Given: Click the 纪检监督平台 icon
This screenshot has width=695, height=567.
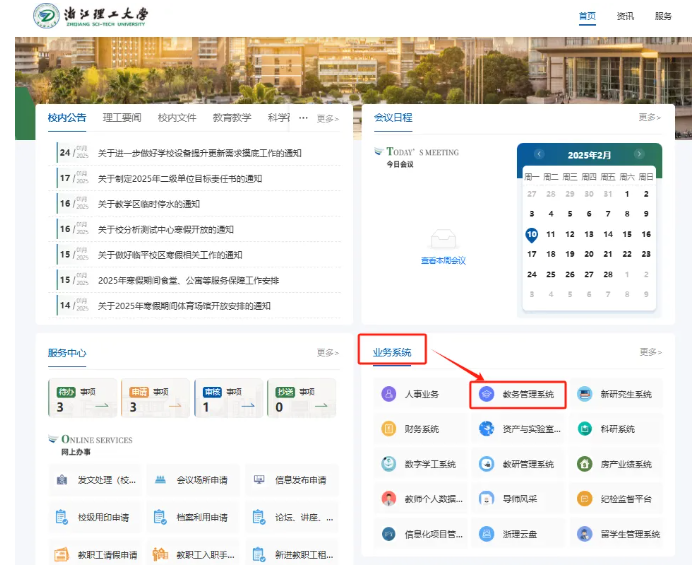Looking at the screenshot, I should [585, 499].
